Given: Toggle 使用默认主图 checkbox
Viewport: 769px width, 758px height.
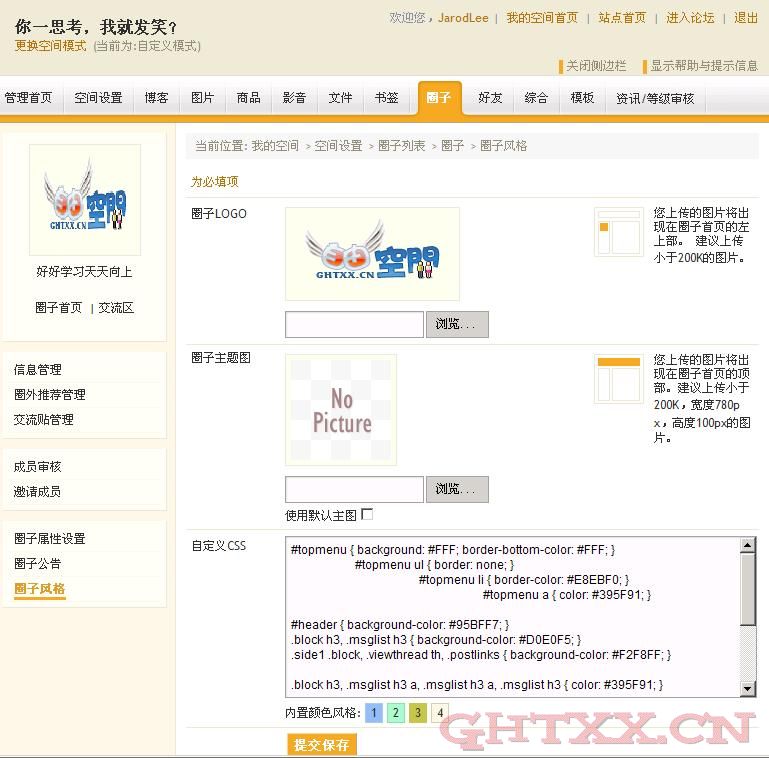Looking at the screenshot, I should (x=367, y=514).
